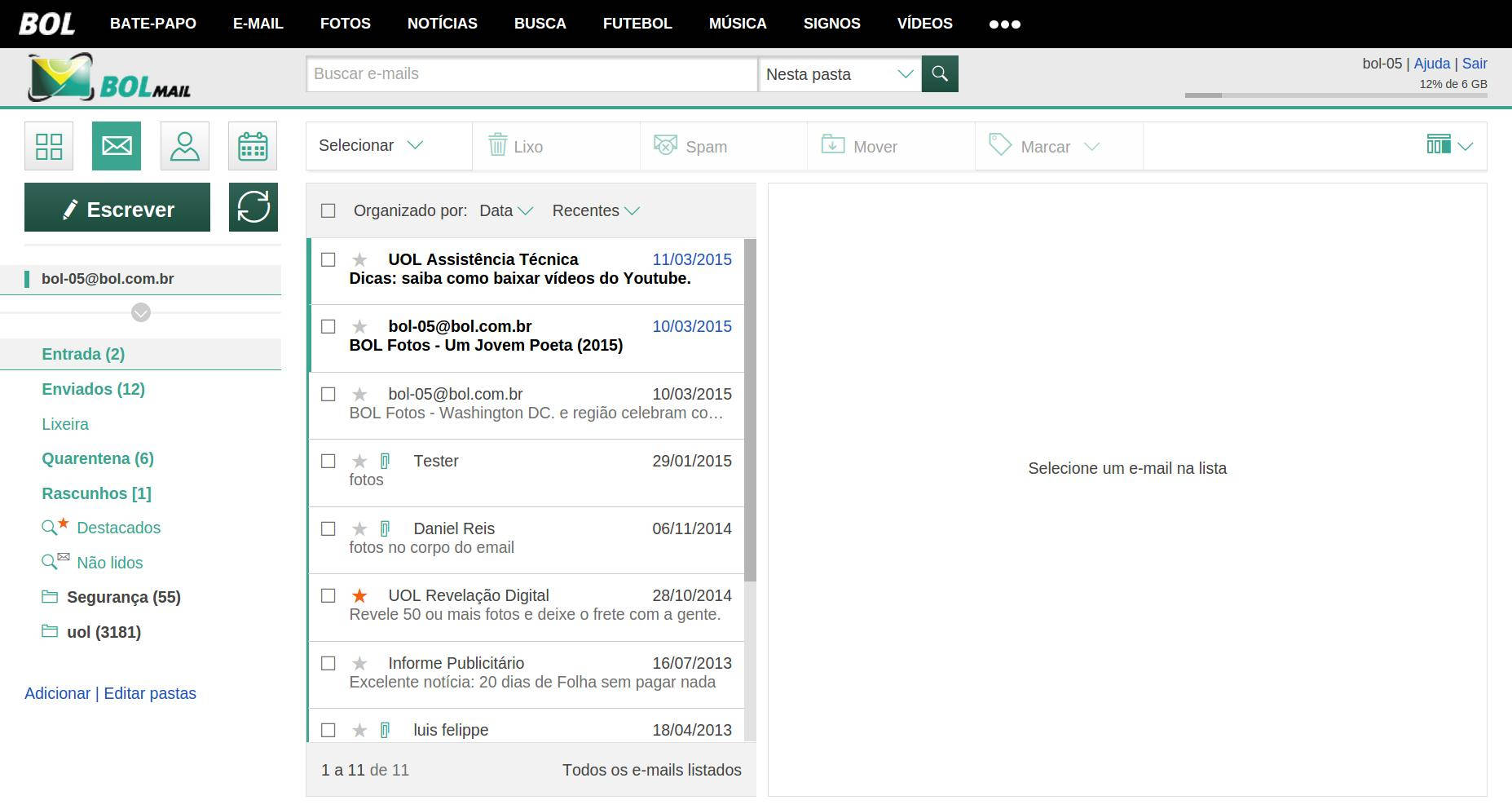The height and width of the screenshot is (809, 1512).
Task: Star the Daniel Reis email
Action: pyautogui.click(x=359, y=529)
